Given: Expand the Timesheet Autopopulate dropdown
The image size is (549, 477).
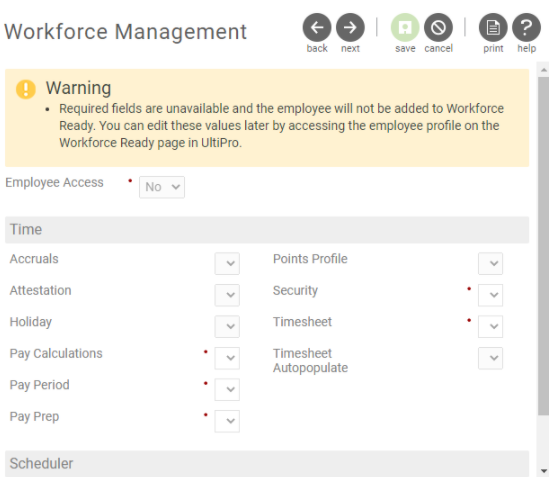Looking at the screenshot, I should 491,358.
